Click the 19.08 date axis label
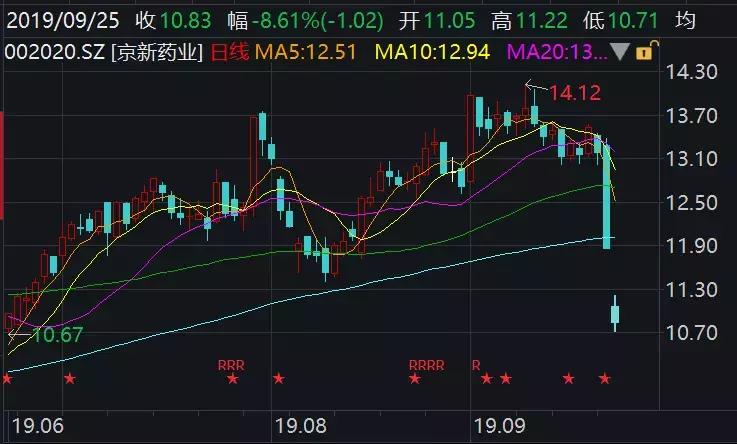Viewport: 737px width, 444px height. (x=300, y=426)
